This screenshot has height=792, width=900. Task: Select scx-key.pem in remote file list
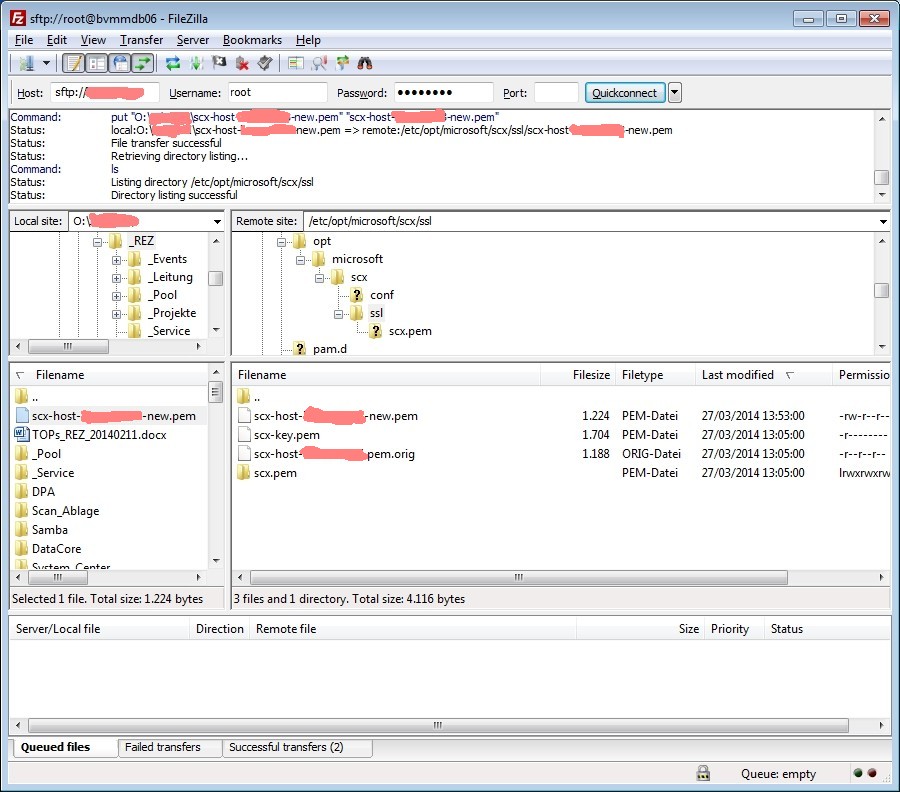point(286,435)
